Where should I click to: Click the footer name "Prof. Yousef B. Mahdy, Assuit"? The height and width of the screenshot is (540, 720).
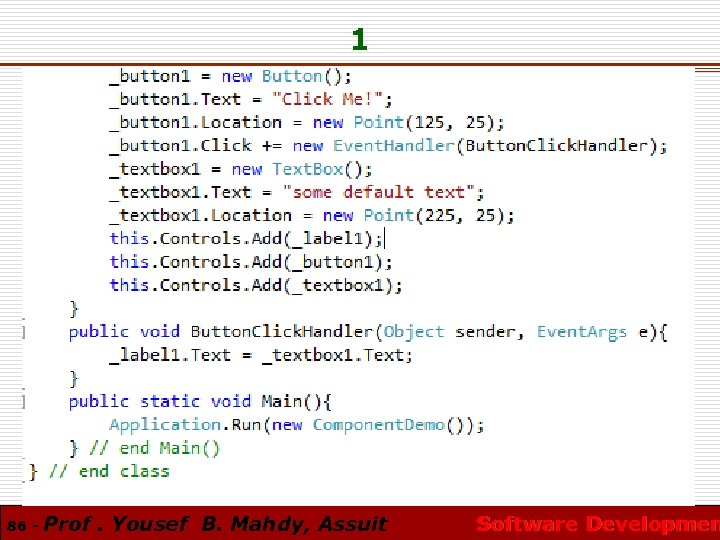[x=216, y=524]
